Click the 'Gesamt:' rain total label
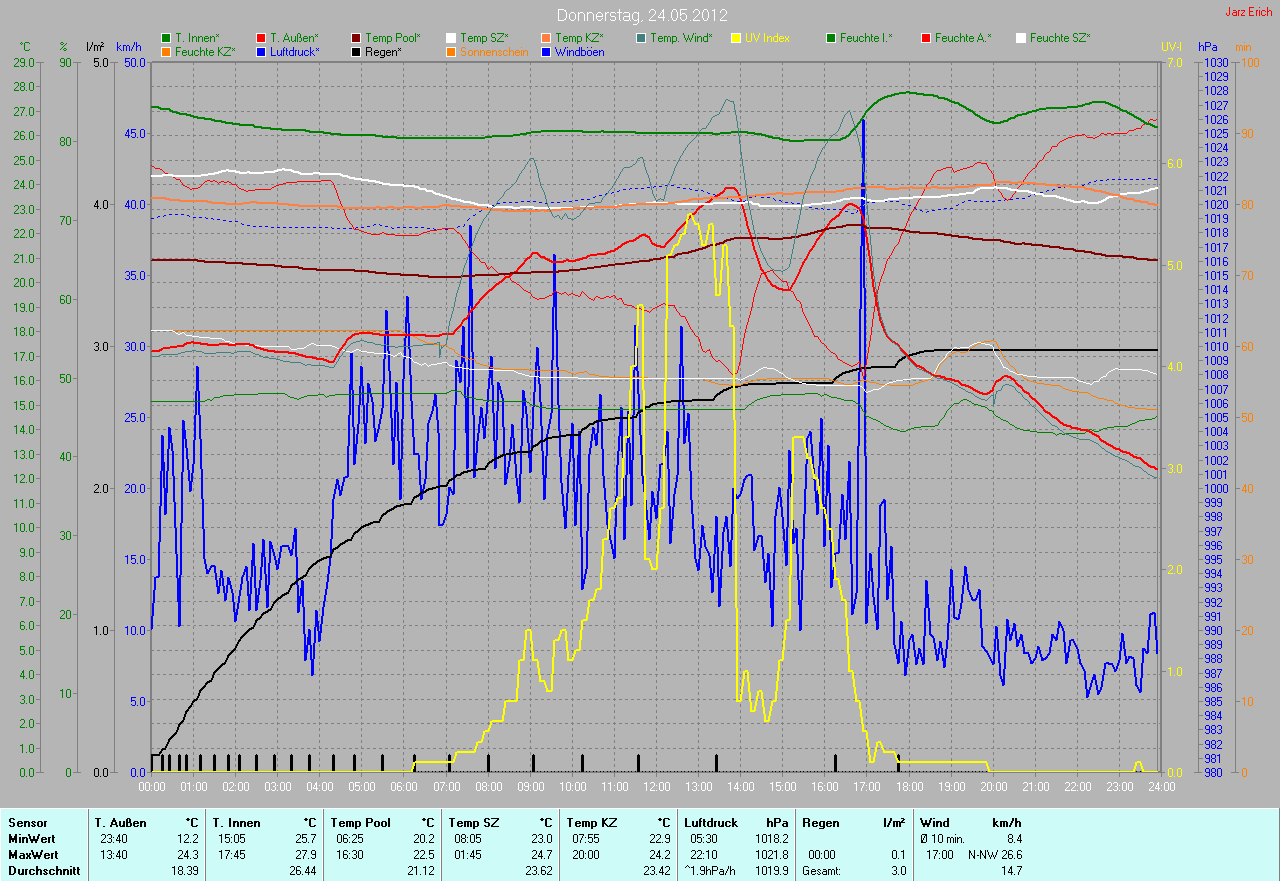This screenshot has height=881, width=1280. pos(821,871)
